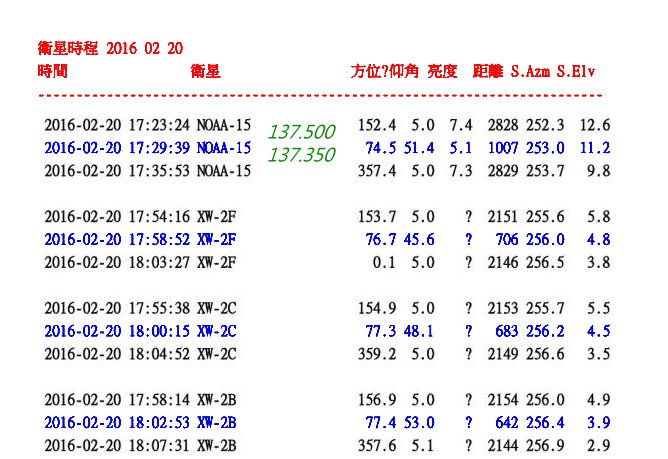Click the distance value 642 for XW-2B
Screen dimensions: 668x459
point(507,422)
